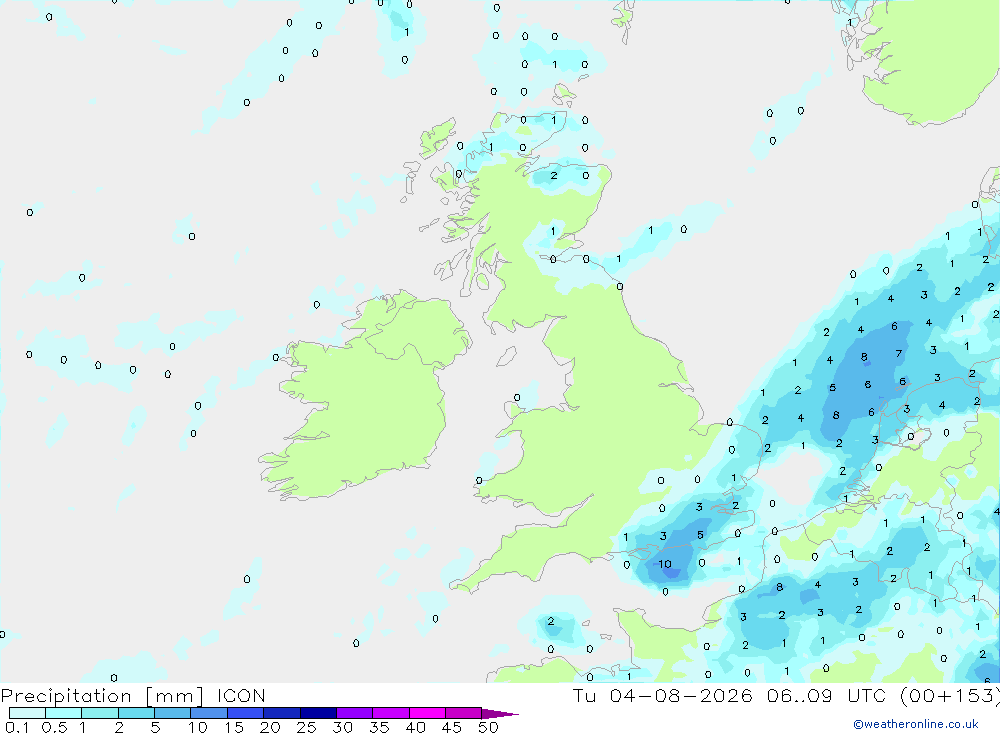Select the "06..09 UTC" time range text
This screenshot has width=1000, height=733.
pos(827,695)
